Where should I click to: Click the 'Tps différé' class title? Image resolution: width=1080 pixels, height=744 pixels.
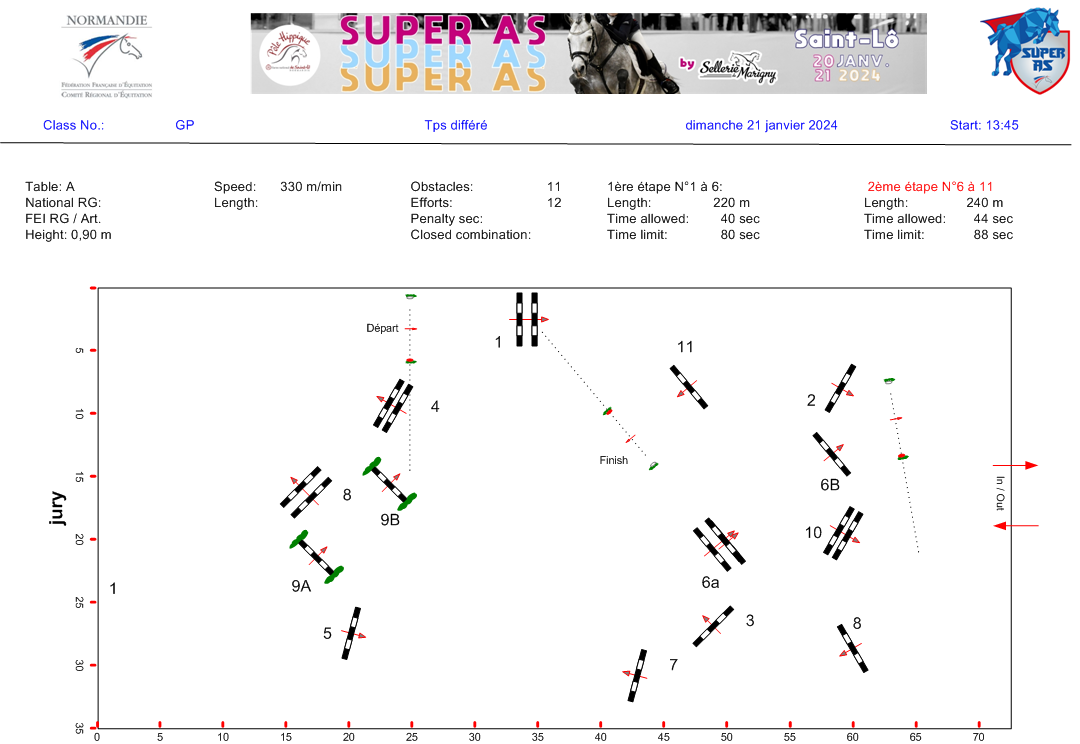(x=455, y=125)
